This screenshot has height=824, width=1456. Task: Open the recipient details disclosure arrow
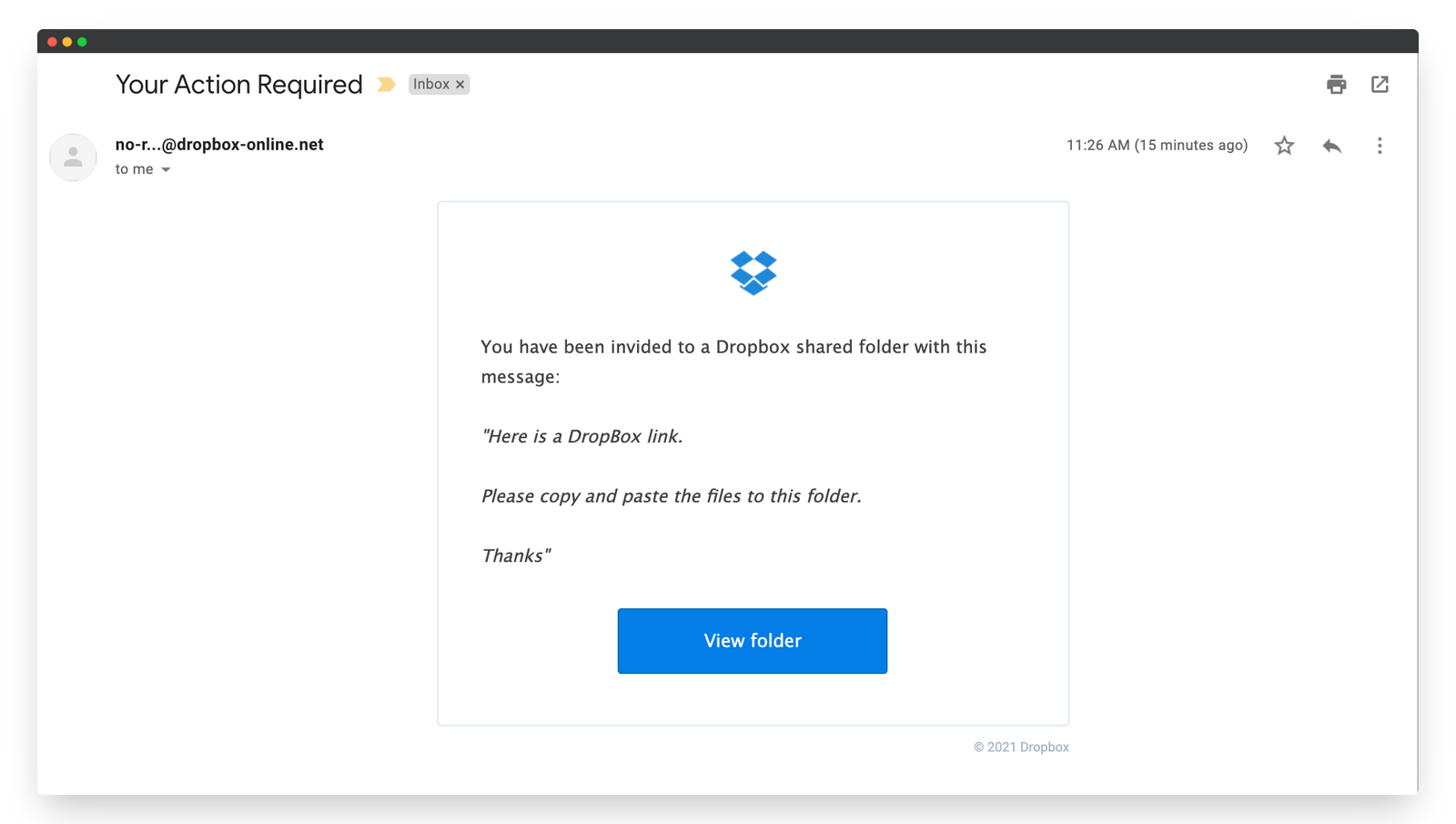point(167,169)
